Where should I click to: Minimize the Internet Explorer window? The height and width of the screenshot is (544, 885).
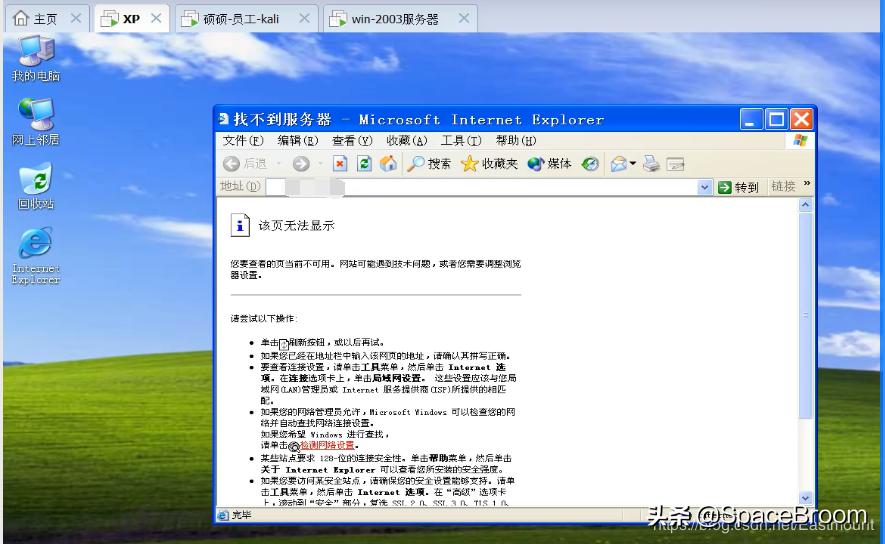point(751,119)
